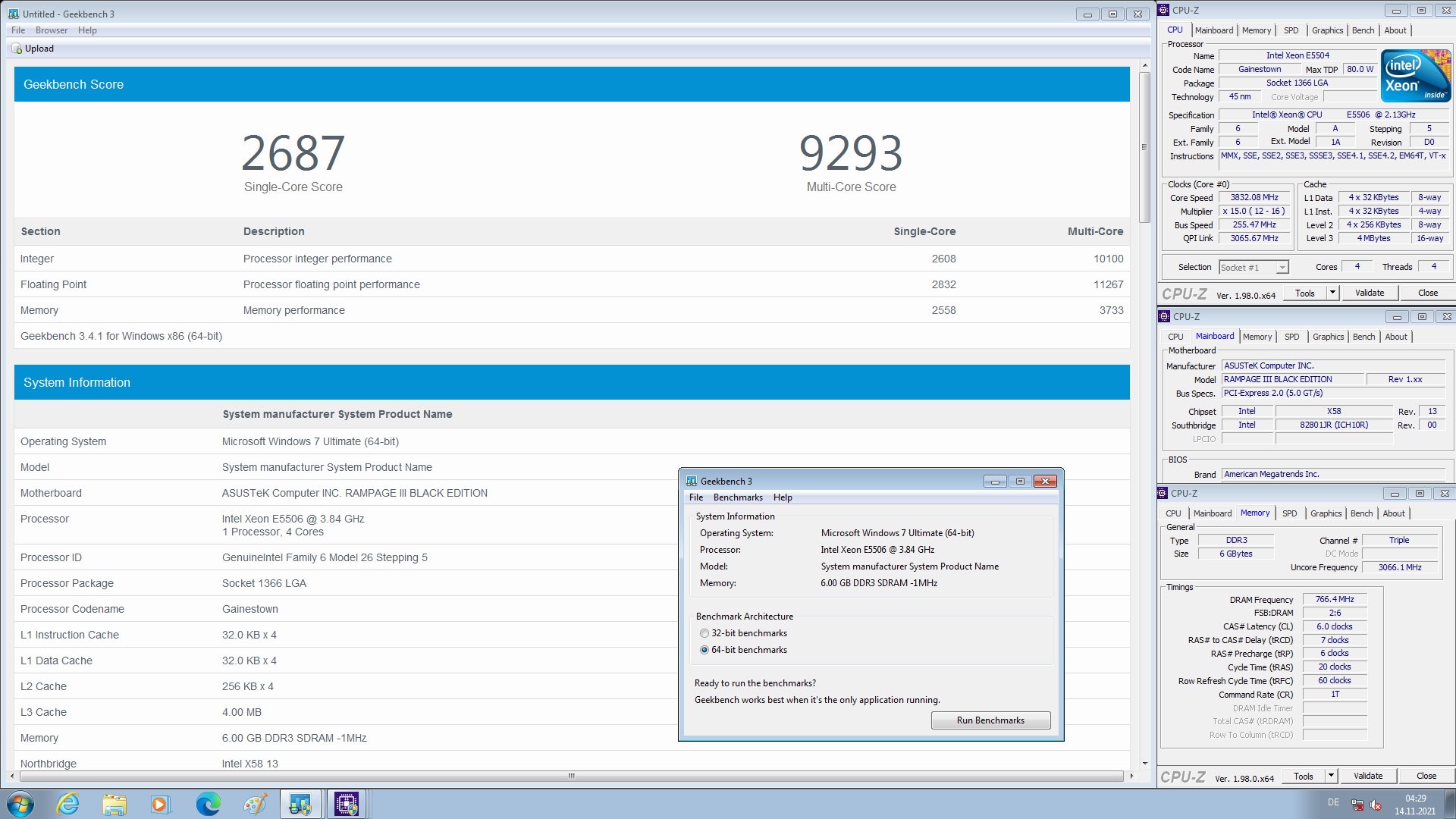
Task: Click title icon of CPU-Z window showing Mainboard
Action: (x=1164, y=316)
